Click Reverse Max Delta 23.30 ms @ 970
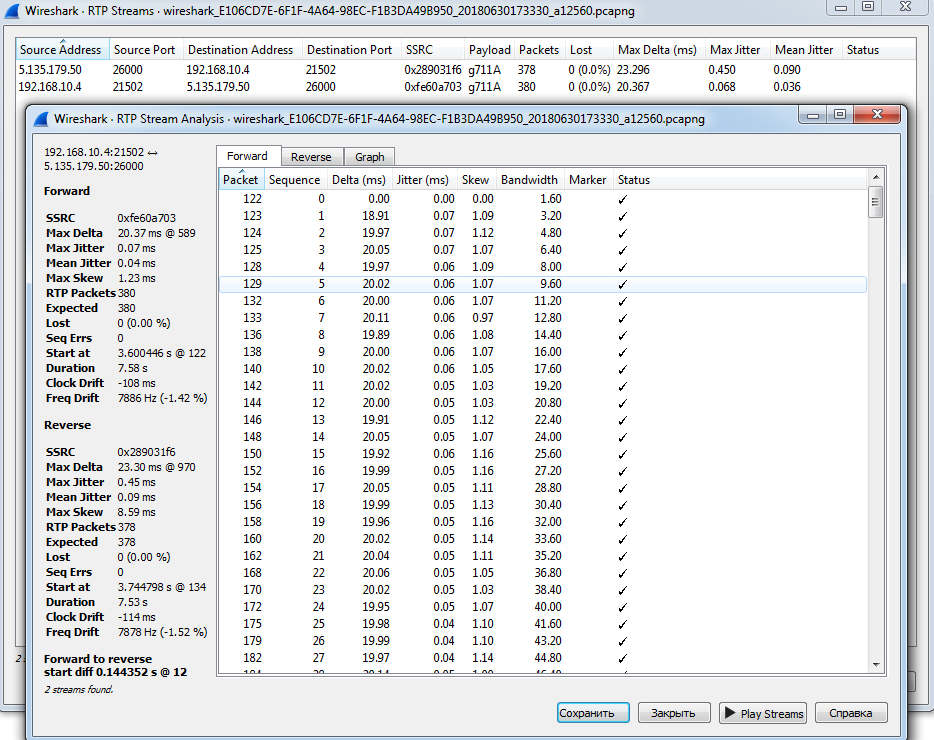Image resolution: width=934 pixels, height=740 pixels. tap(157, 467)
